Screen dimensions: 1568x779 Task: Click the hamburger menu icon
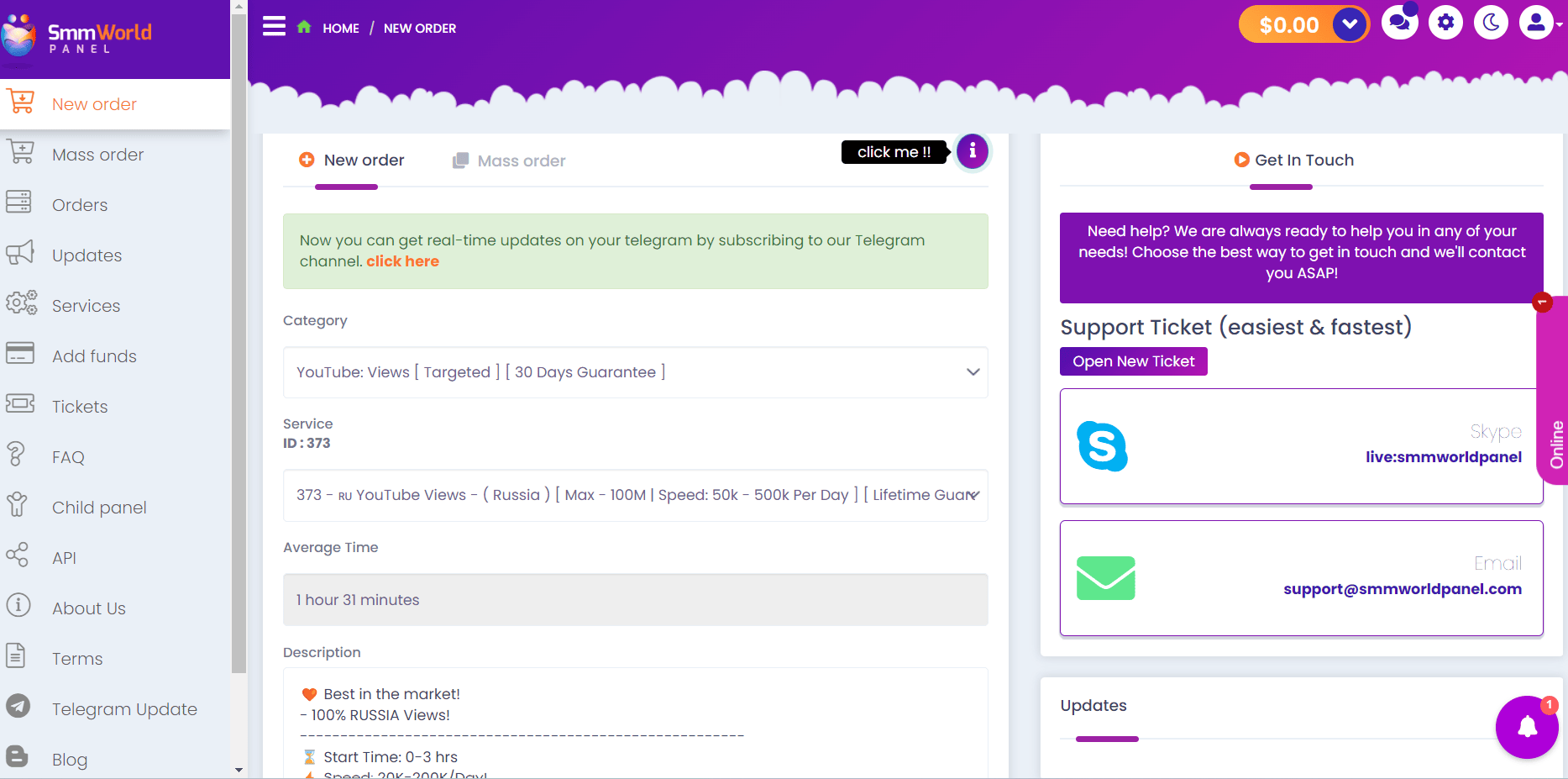pos(274,27)
